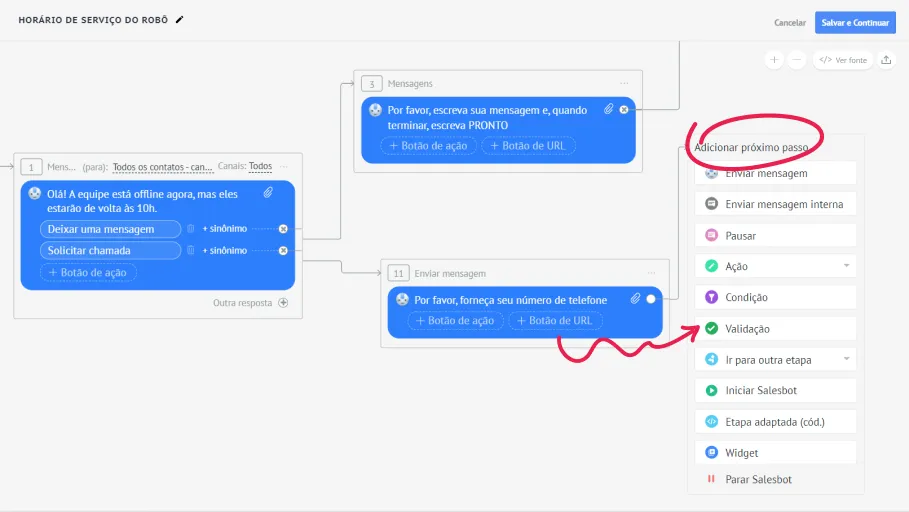Click the Condição purple filter icon
909x512 pixels.
coord(711,297)
